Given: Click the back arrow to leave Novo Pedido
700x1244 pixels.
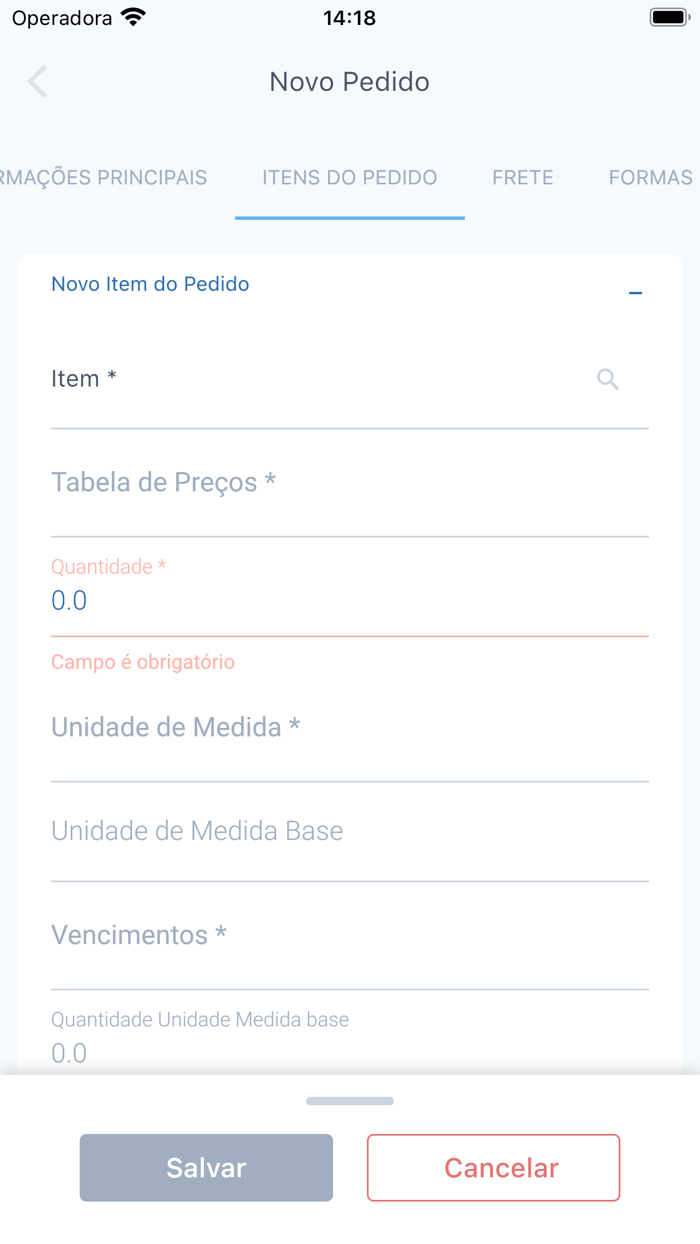Looking at the screenshot, I should [x=36, y=81].
